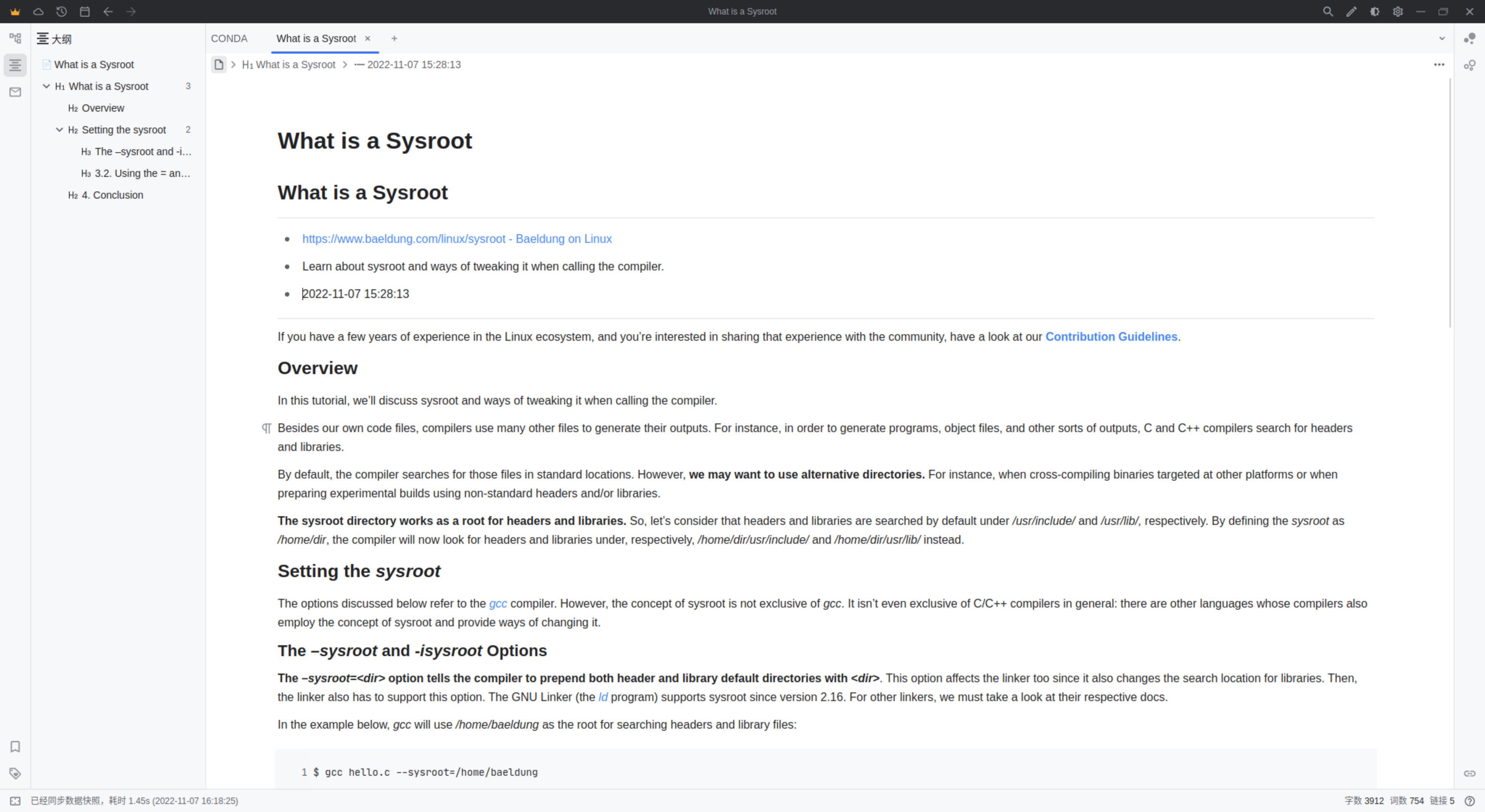Collapse H1 What is a Sysroot outline

click(x=47, y=86)
